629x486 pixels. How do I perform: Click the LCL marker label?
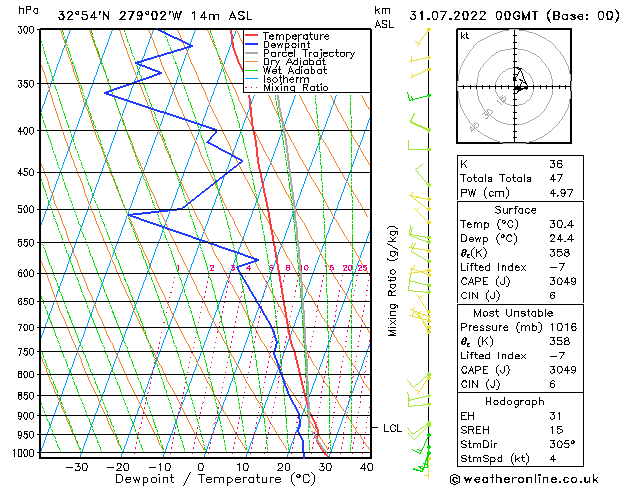(392, 428)
